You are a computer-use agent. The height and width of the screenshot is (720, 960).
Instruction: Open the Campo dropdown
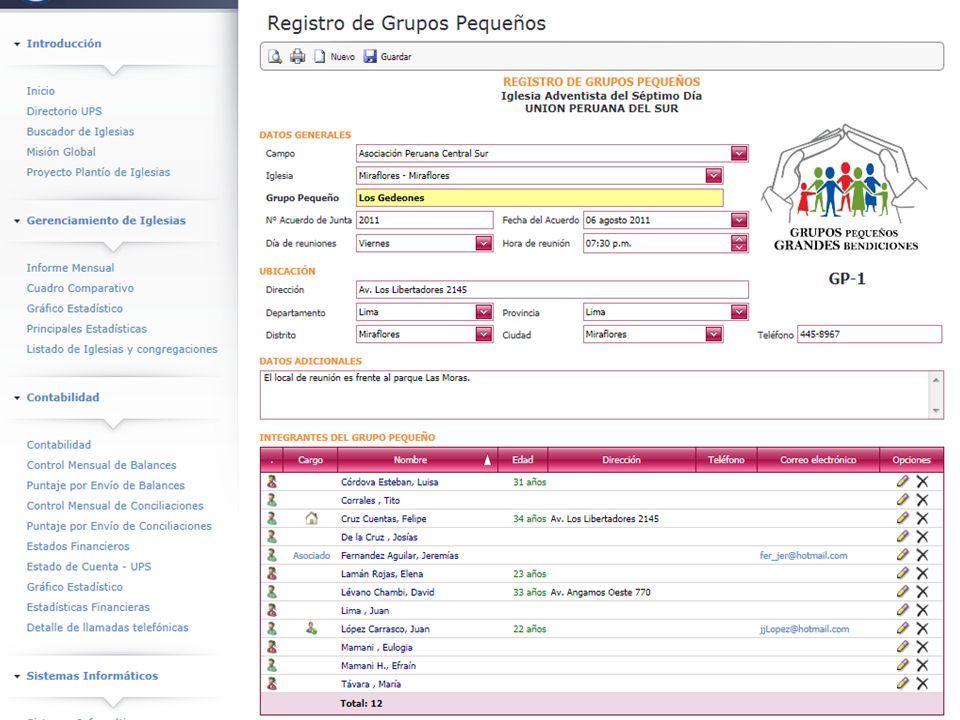739,153
